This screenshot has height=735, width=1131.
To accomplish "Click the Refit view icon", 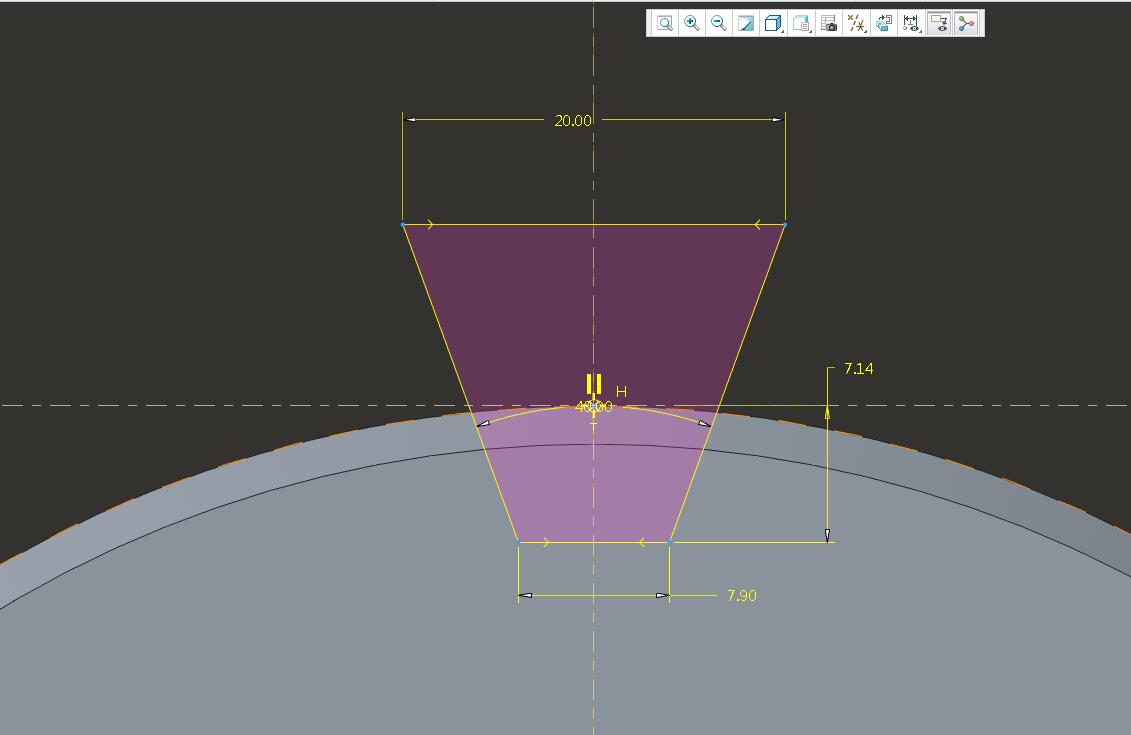I will click(664, 23).
